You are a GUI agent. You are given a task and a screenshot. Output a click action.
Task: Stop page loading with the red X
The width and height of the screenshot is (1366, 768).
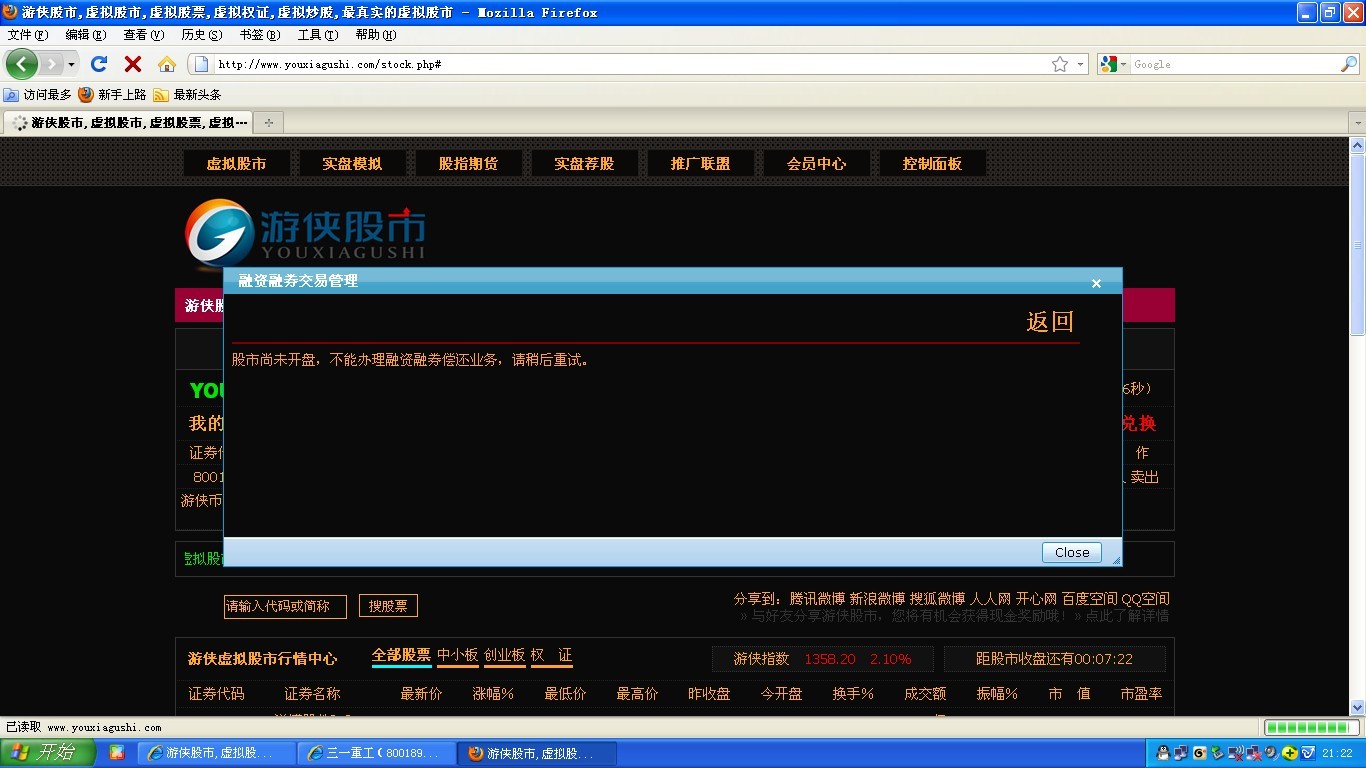(x=132, y=64)
